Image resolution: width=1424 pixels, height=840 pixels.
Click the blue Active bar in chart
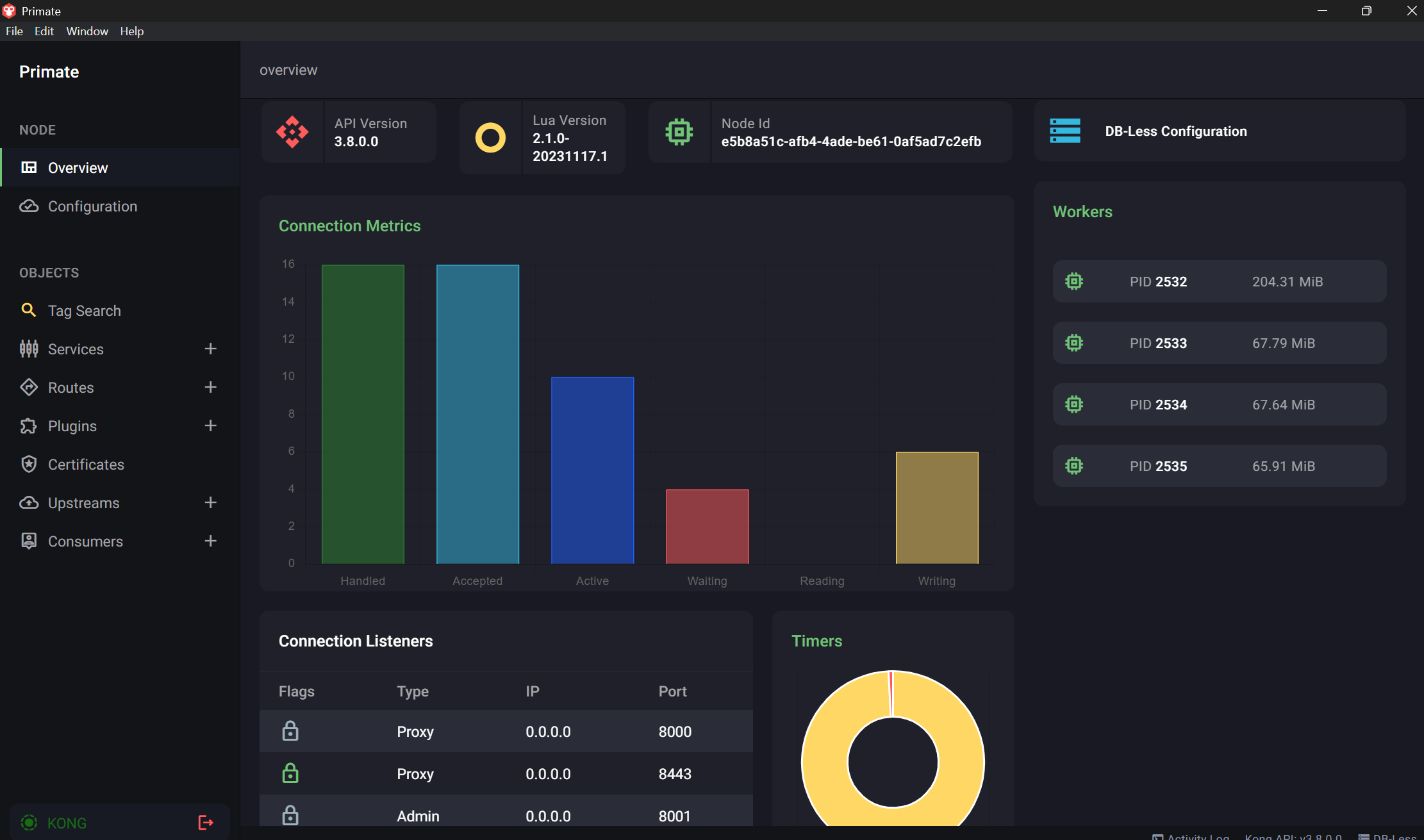click(592, 470)
